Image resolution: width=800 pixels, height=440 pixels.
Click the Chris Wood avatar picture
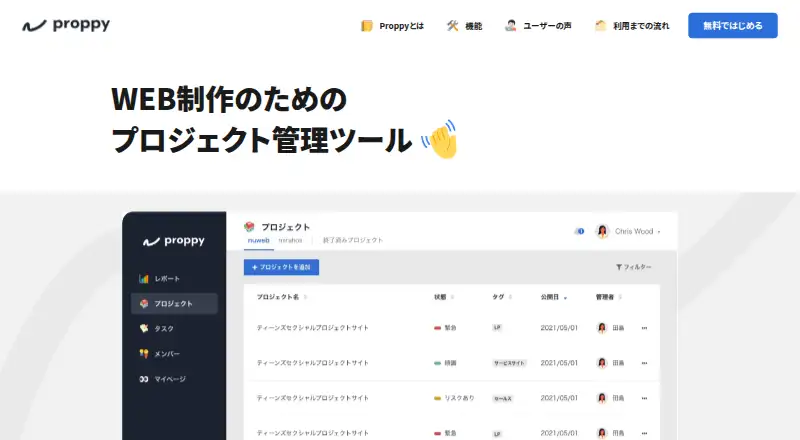point(603,231)
